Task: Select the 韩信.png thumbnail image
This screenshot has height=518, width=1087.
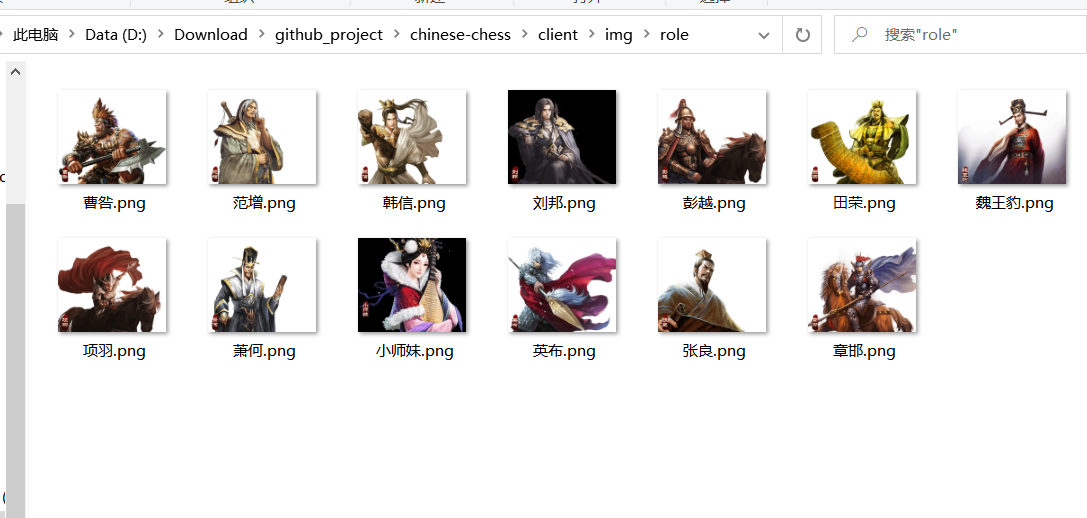Action: click(x=412, y=137)
